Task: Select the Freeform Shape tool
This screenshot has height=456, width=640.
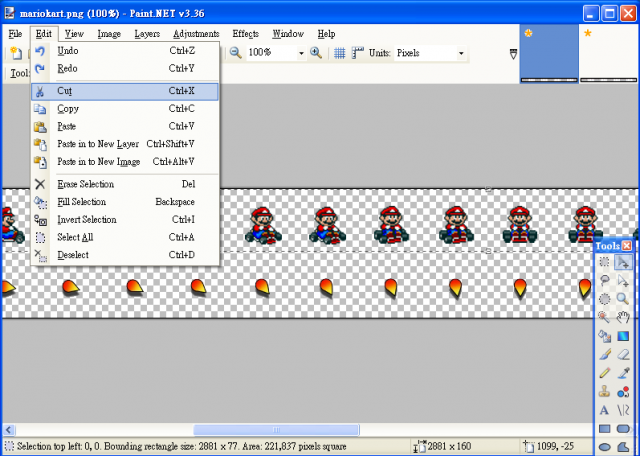Action: coord(623,447)
